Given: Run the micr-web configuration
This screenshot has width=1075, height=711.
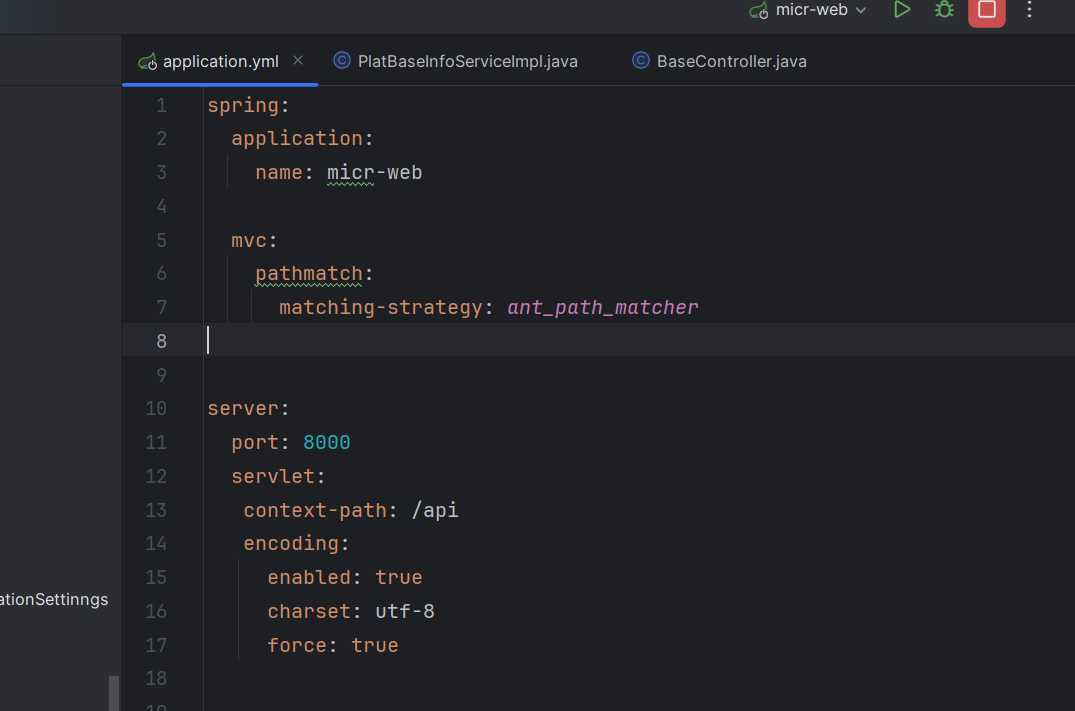Looking at the screenshot, I should pyautogui.click(x=902, y=10).
